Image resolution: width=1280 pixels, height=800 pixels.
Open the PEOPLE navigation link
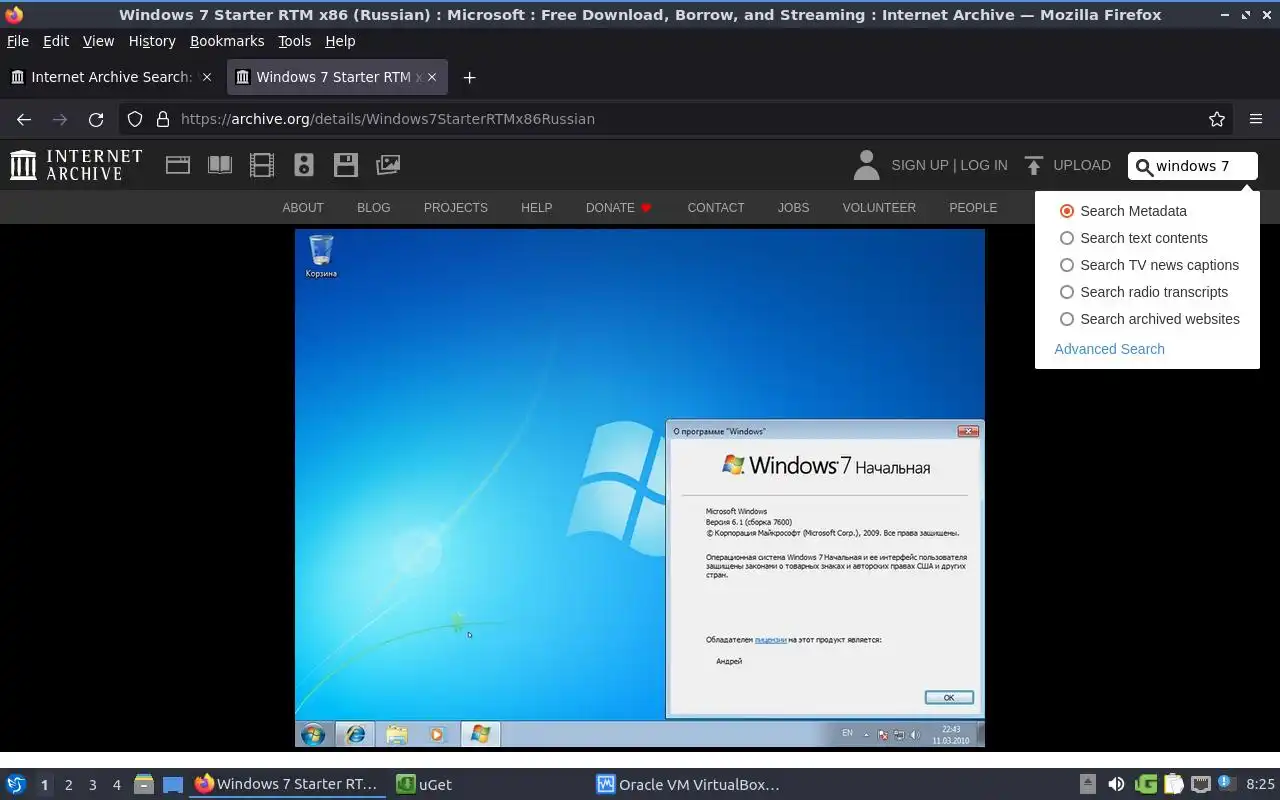(973, 208)
